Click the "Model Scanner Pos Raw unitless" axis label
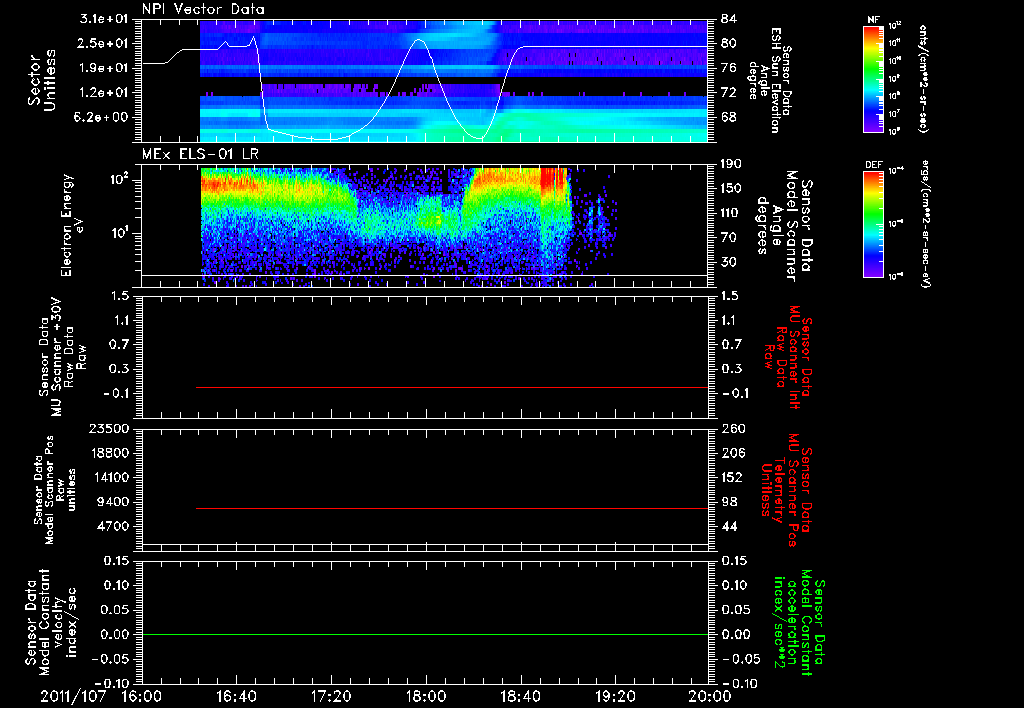Viewport: 1024px width, 708px height. [x=55, y=490]
